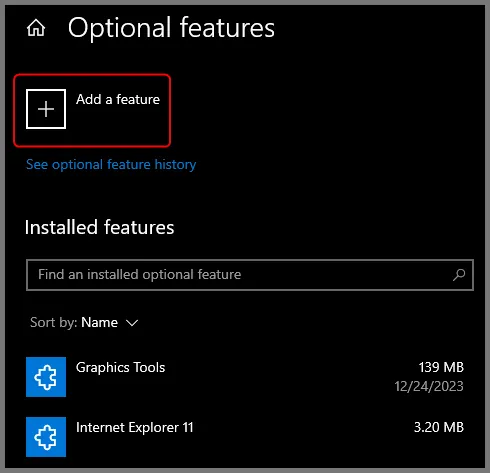Select the Internet Explorer 11 feature name
This screenshot has width=490, height=473.
click(x=135, y=427)
